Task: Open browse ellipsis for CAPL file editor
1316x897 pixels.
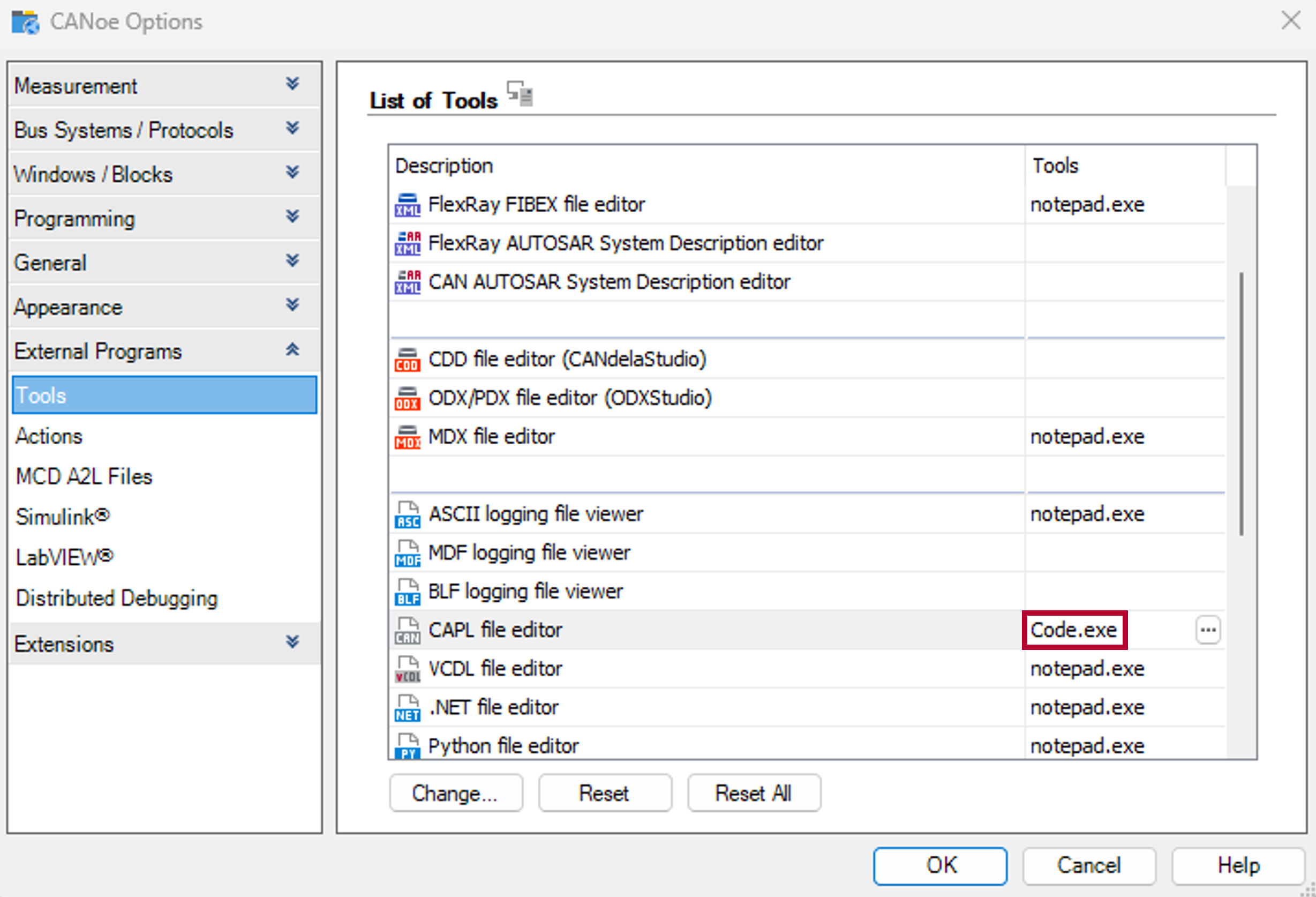Action: [x=1207, y=630]
